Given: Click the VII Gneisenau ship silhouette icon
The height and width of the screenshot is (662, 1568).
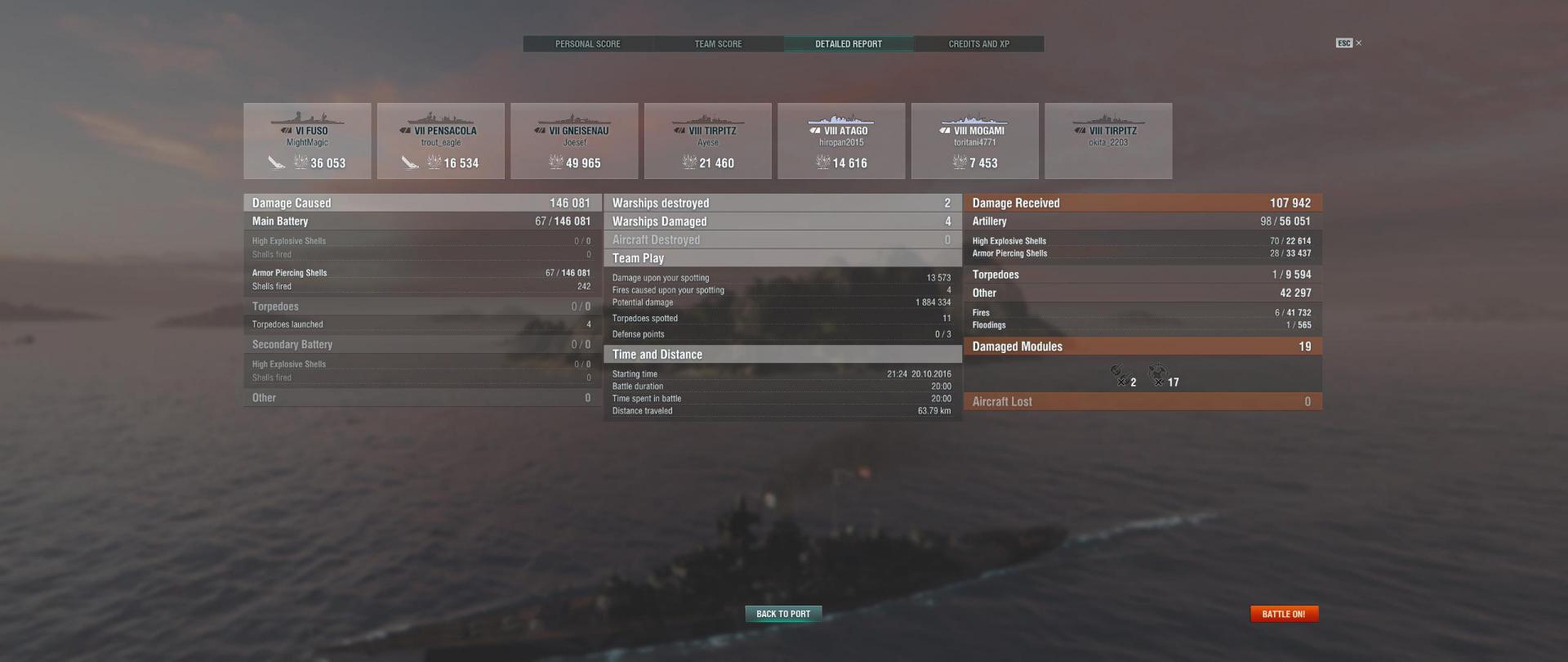Looking at the screenshot, I should pyautogui.click(x=574, y=119).
